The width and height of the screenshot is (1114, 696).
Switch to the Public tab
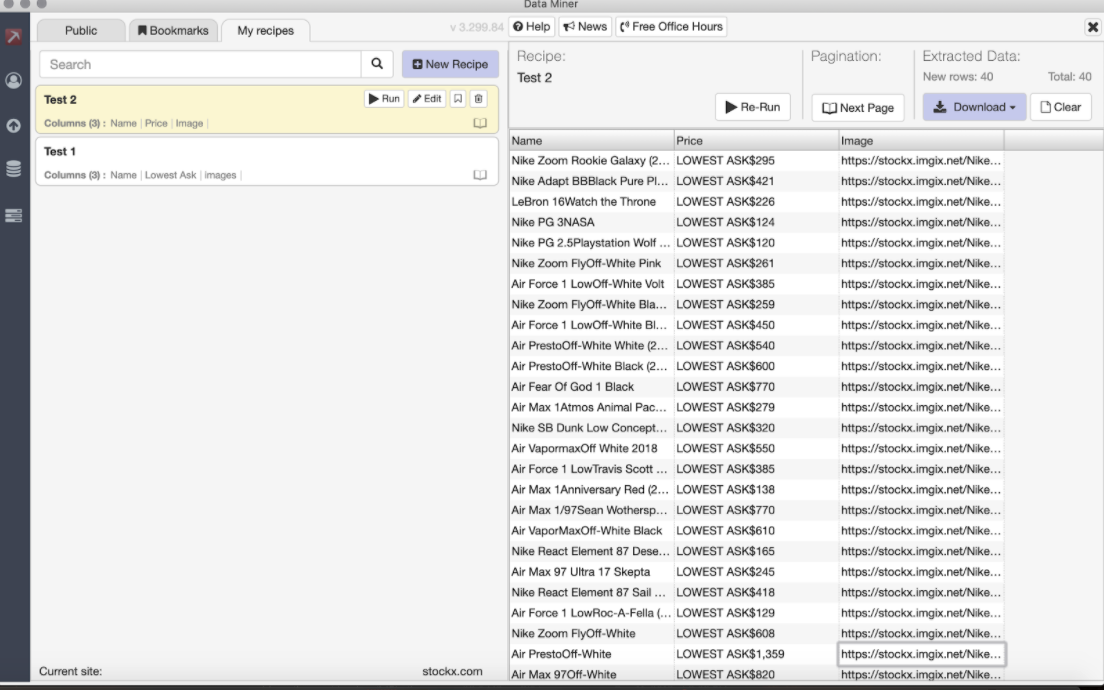81,31
